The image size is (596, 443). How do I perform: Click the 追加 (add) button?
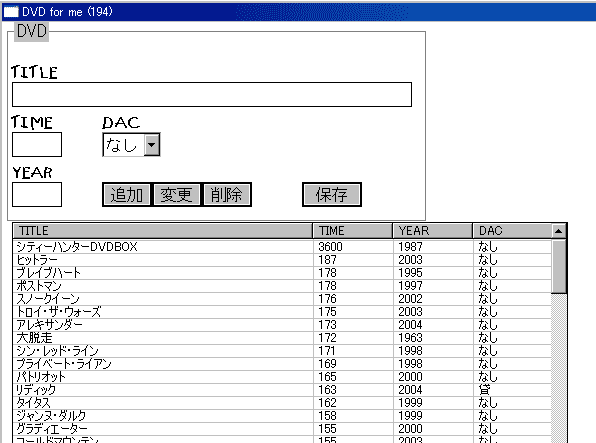tap(127, 195)
